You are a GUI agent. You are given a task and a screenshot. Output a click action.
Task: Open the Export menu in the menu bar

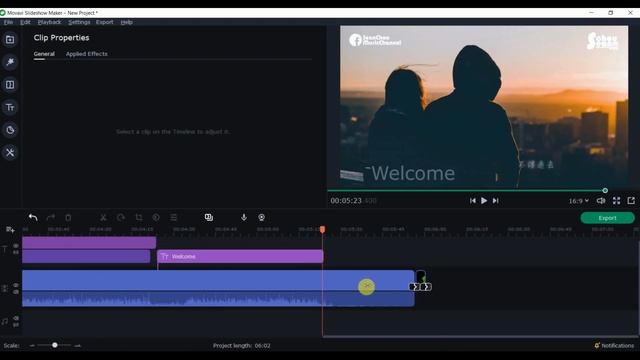tap(104, 22)
